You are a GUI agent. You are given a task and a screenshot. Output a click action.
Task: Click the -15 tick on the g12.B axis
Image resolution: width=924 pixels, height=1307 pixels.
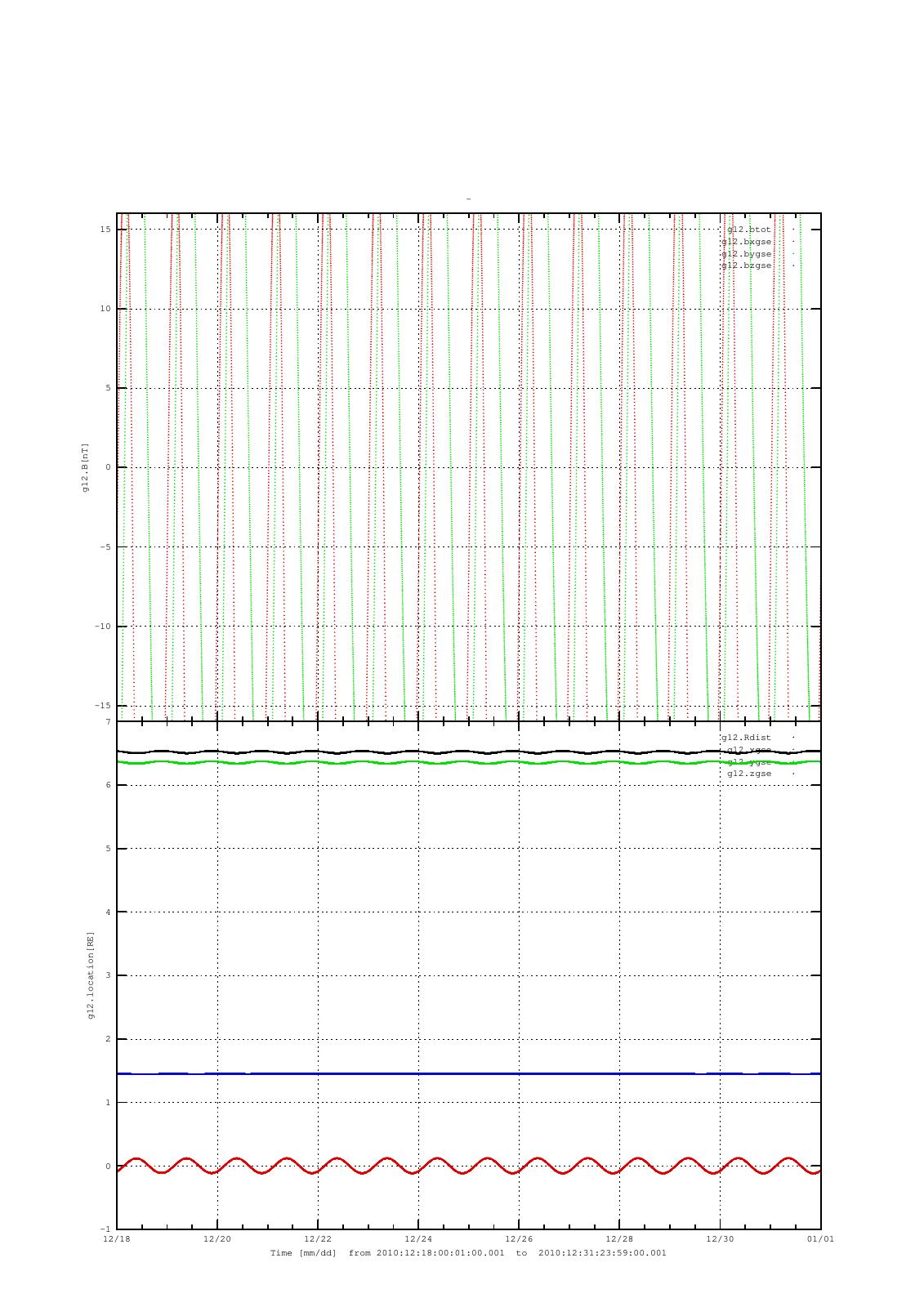pyautogui.click(x=103, y=706)
